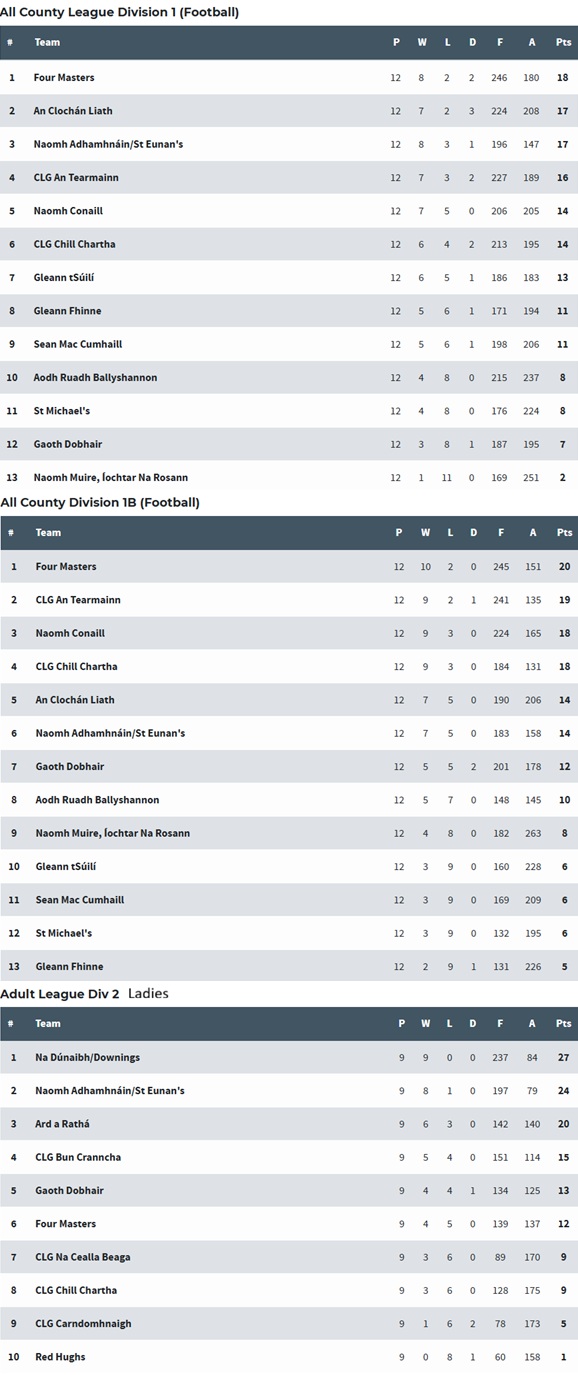Screen dimensions: 578x1375
Task: Open Naomh Muire, Íochtar Na Rosann in Division 1
Action: point(111,478)
